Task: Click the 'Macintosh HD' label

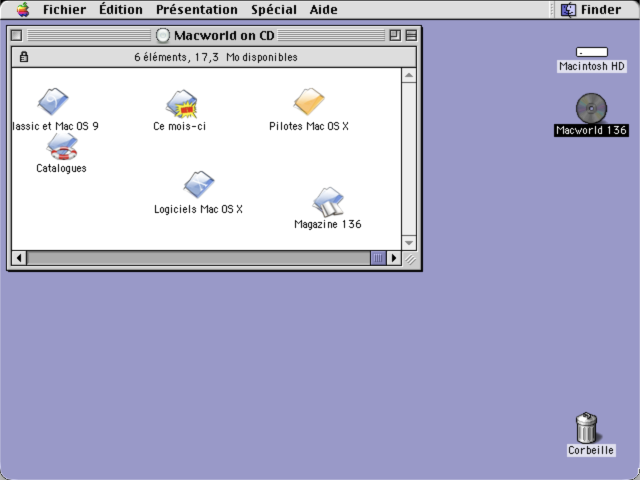Action: (592, 66)
